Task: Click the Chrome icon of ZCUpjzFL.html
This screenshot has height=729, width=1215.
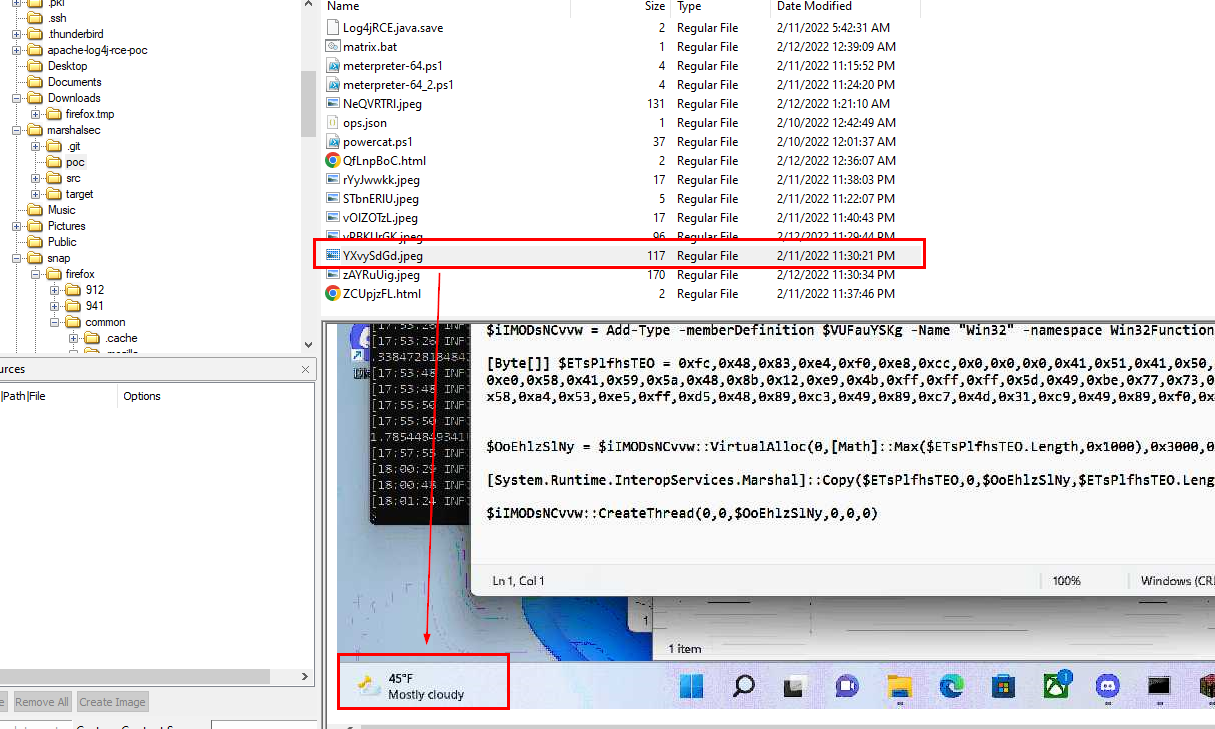Action: tap(333, 294)
